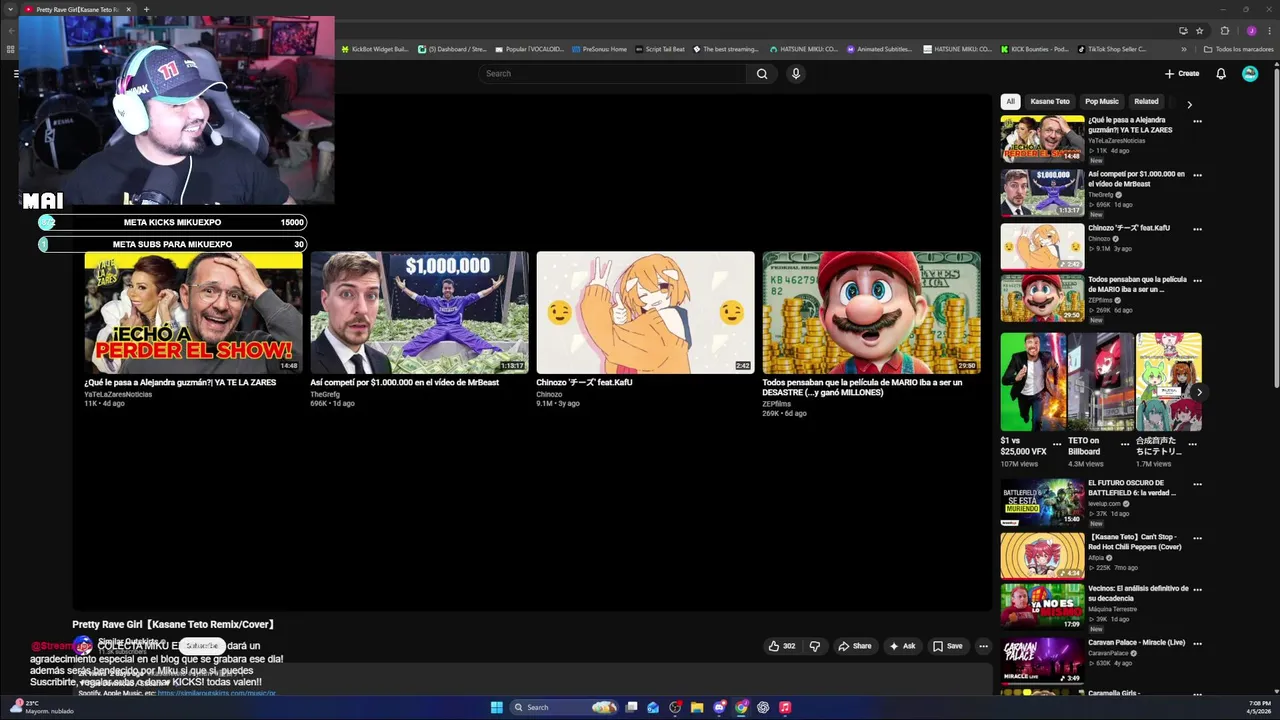Open options for Caravan Palace Miracle video

1197,644
